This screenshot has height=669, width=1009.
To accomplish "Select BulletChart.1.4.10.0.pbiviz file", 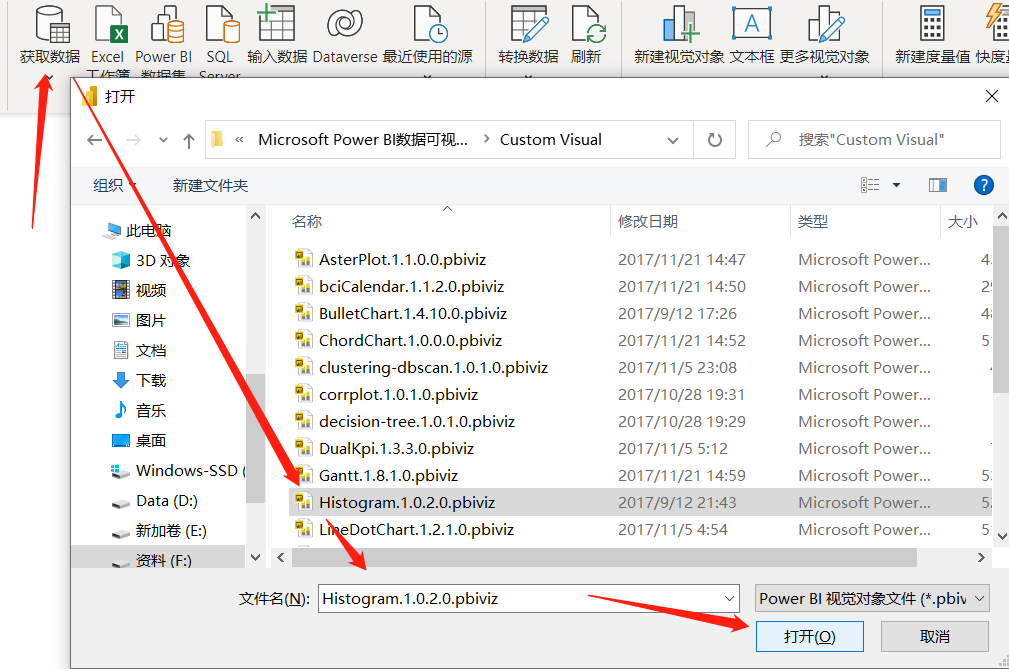I will [x=400, y=313].
